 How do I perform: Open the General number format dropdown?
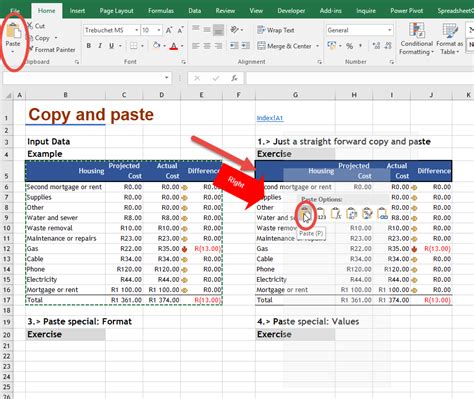389,30
